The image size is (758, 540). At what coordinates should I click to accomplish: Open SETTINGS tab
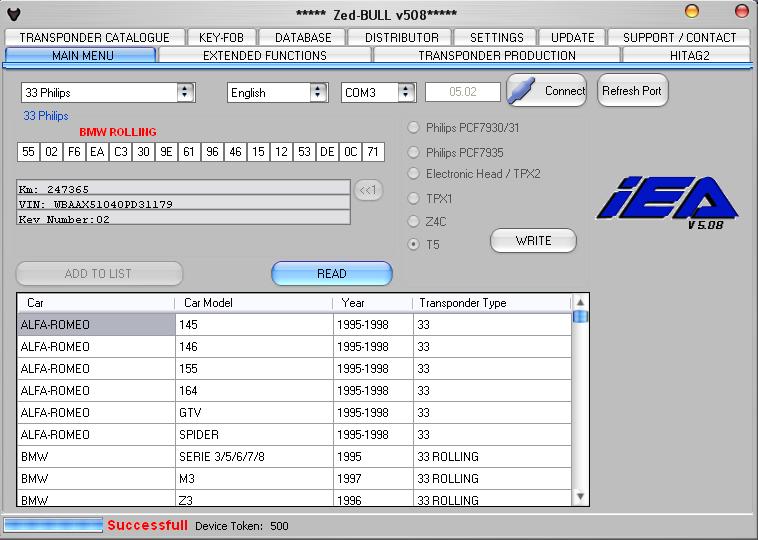tap(496, 37)
